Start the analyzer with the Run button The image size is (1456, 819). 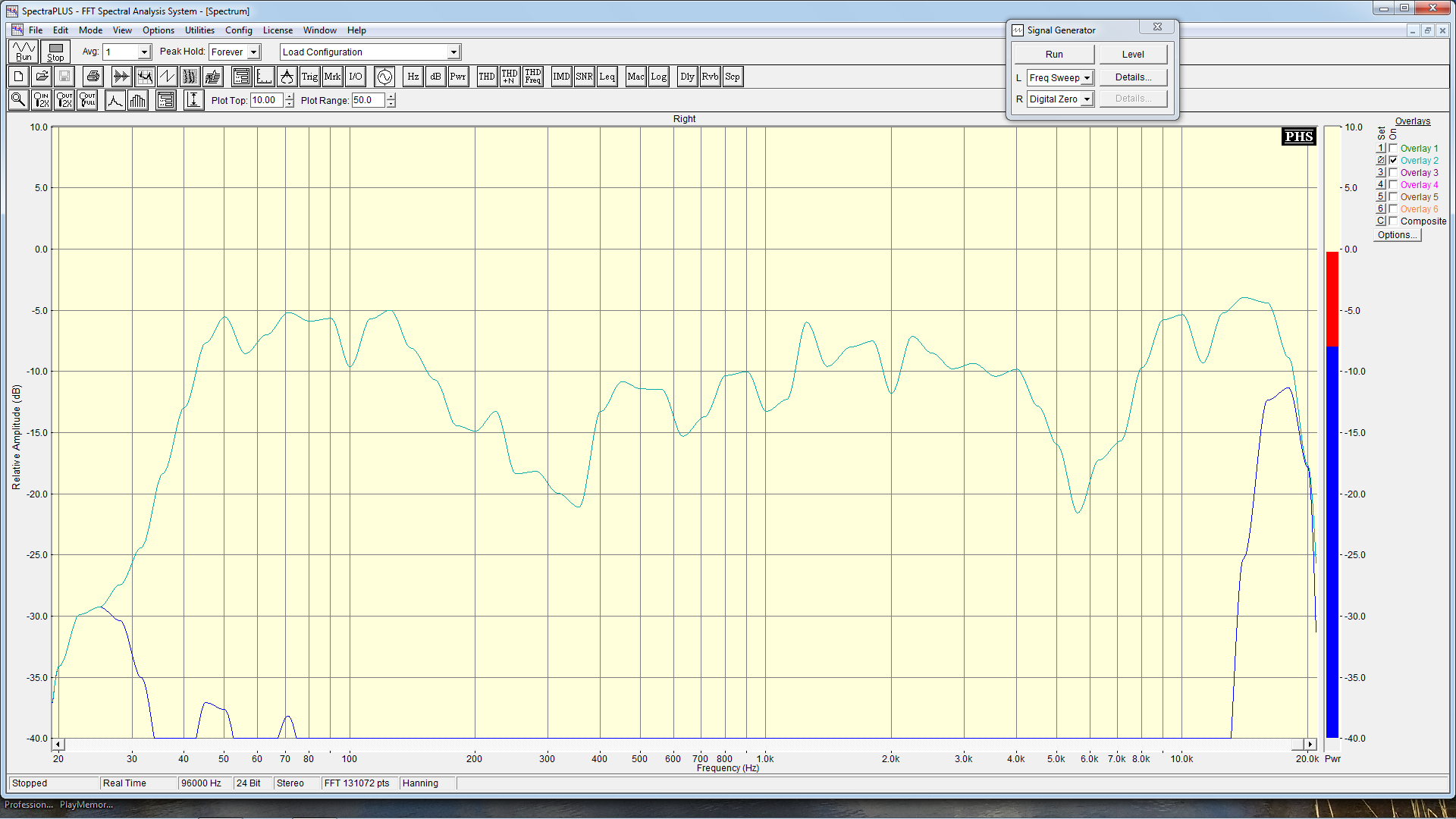pos(24,52)
